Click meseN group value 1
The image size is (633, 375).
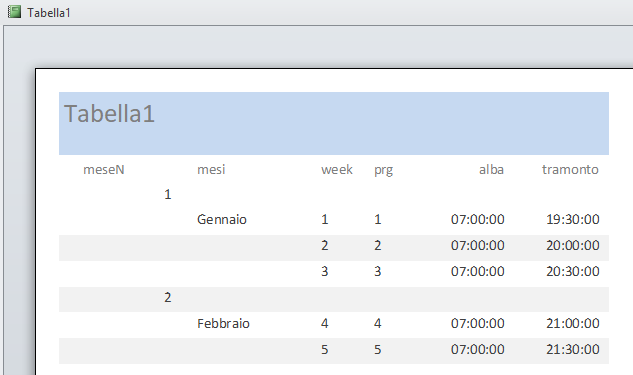coord(168,195)
